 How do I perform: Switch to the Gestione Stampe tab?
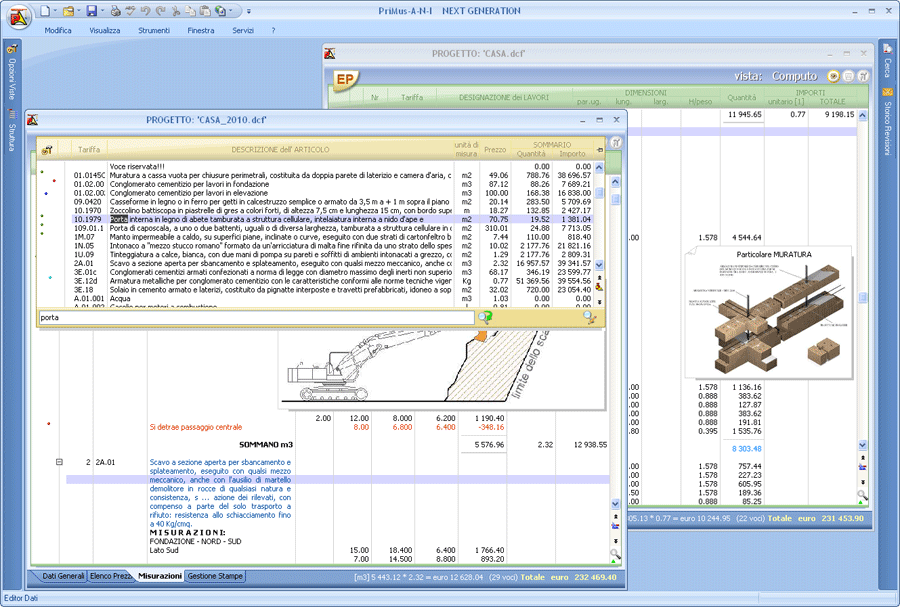tap(215, 577)
